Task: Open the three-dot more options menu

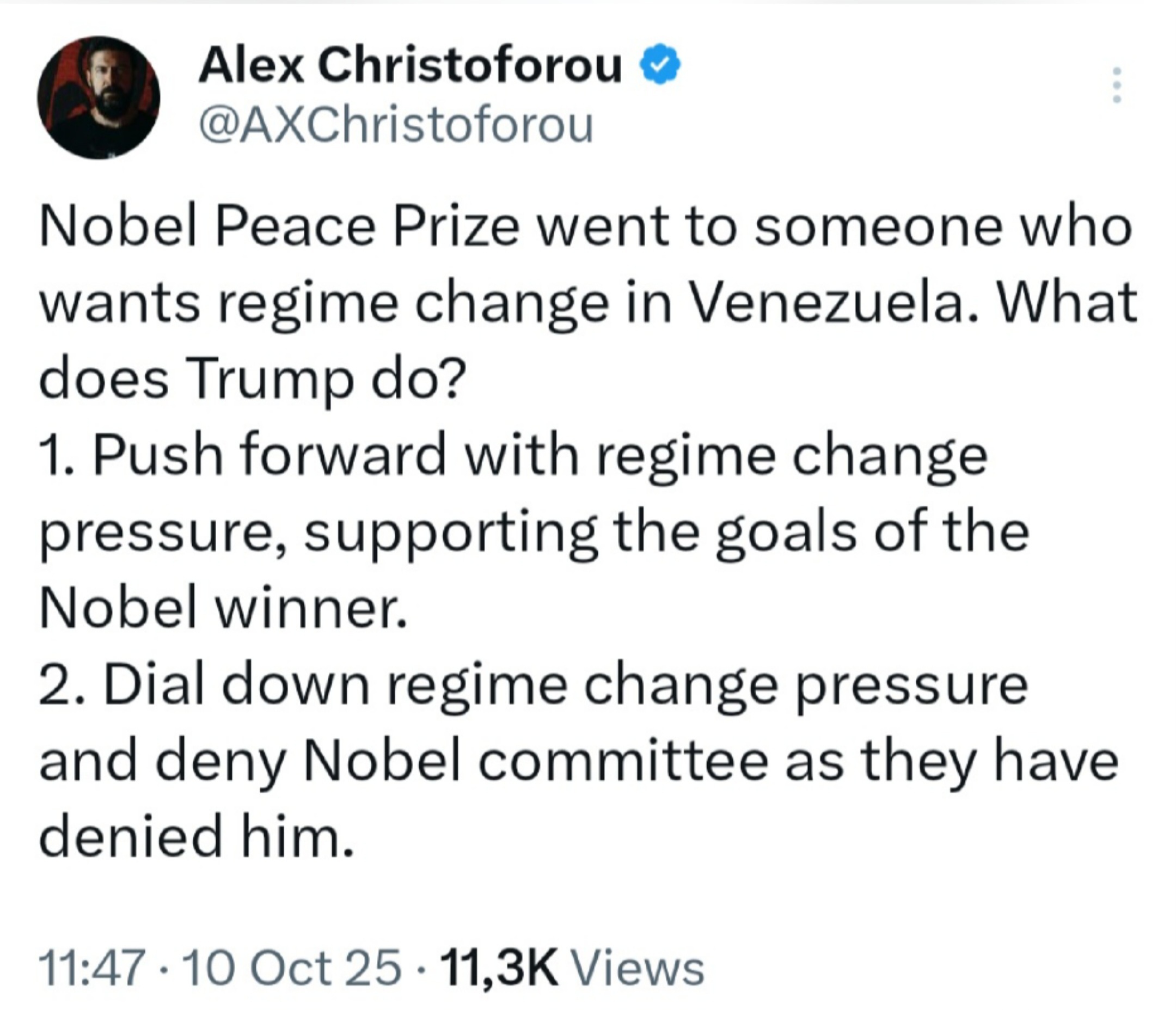Action: (1117, 85)
